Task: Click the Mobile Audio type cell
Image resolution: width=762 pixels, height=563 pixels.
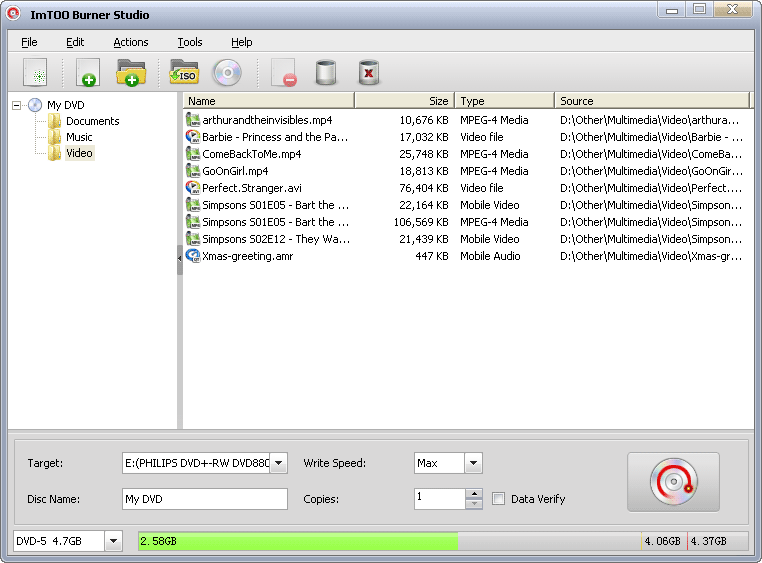Action: click(x=490, y=256)
